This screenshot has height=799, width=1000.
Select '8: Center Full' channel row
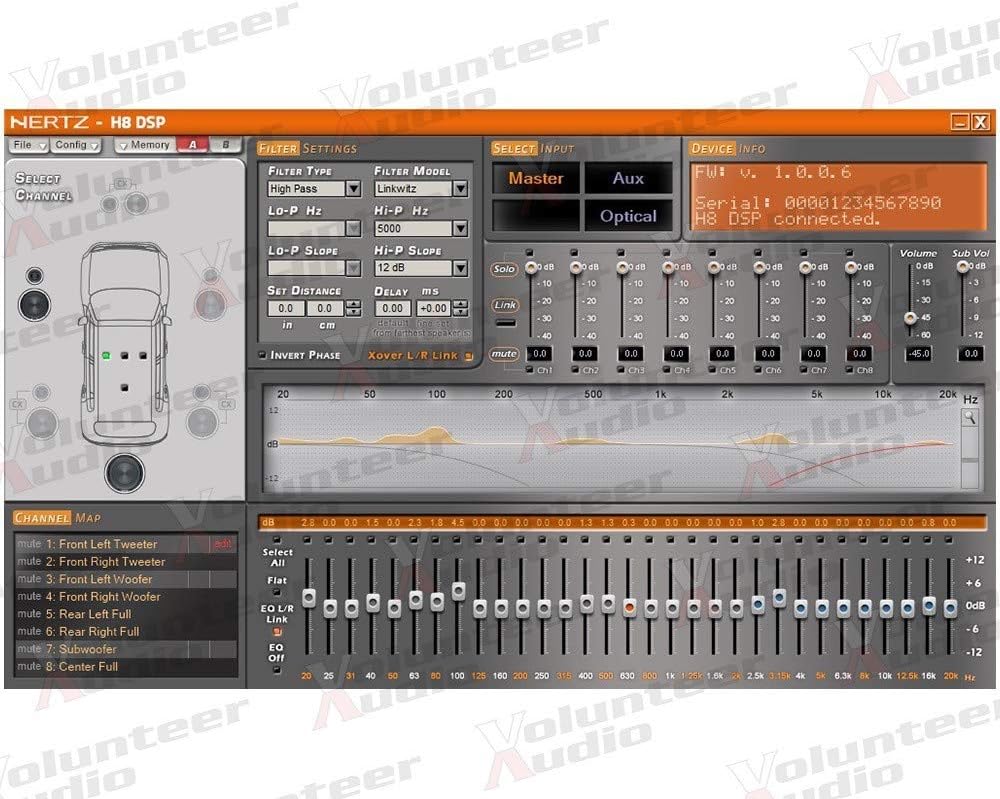(x=126, y=666)
